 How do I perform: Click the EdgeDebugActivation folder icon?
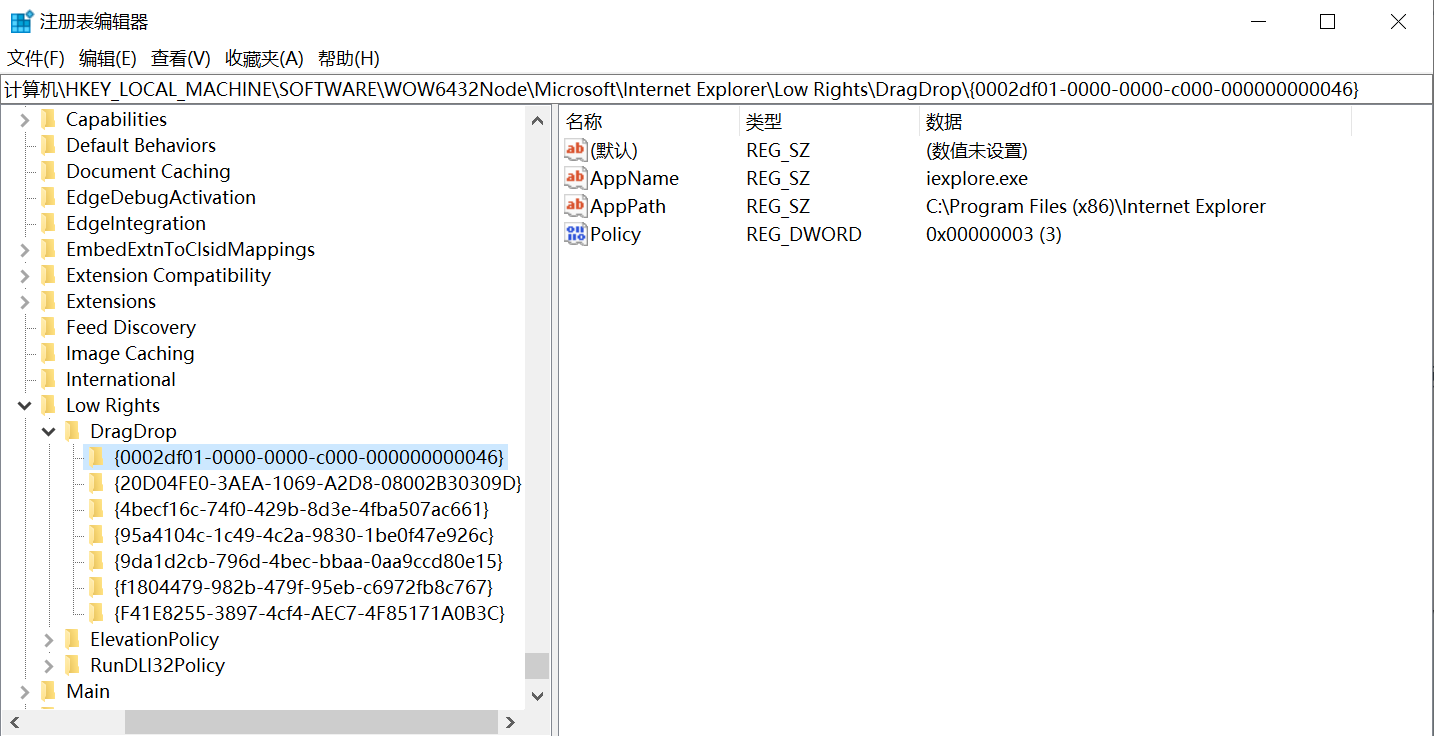tap(48, 197)
